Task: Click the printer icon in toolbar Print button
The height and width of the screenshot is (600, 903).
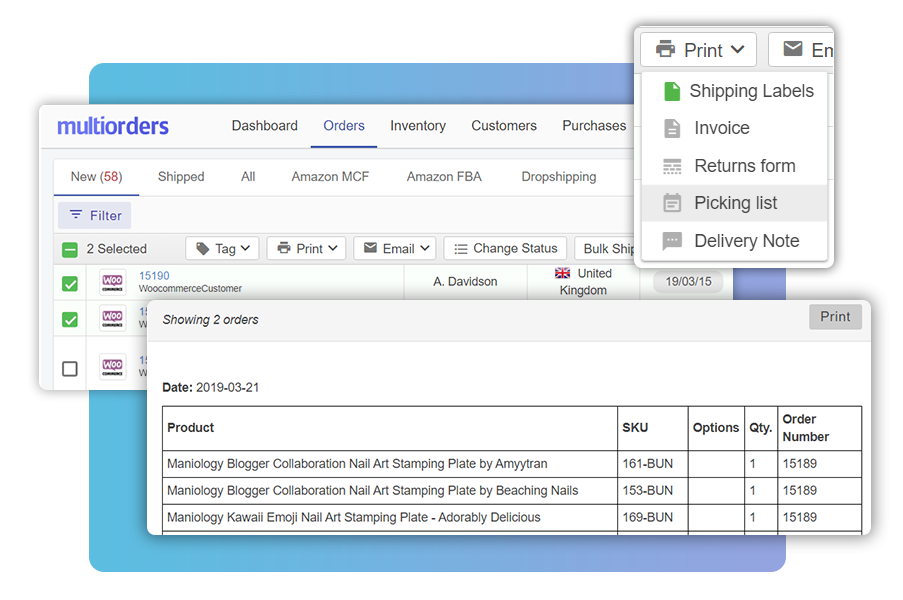Action: coord(284,248)
